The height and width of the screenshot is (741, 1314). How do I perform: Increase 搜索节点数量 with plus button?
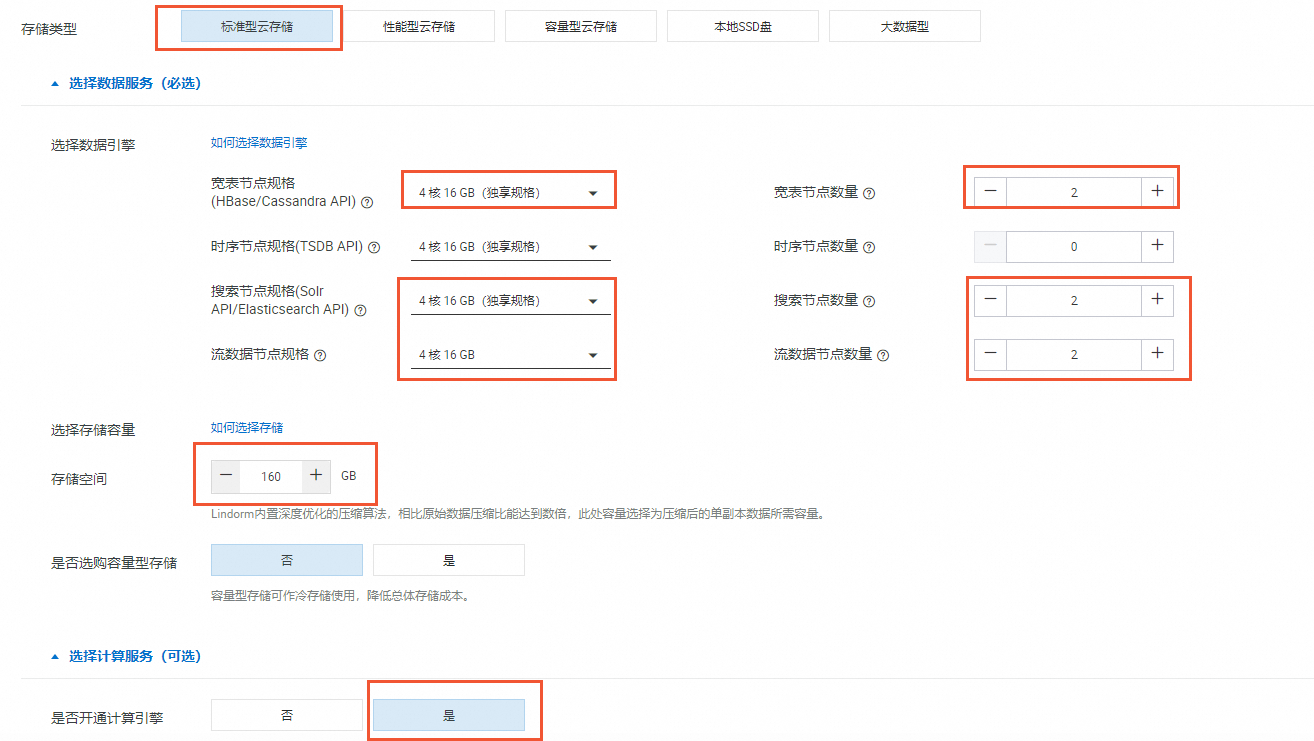1157,300
